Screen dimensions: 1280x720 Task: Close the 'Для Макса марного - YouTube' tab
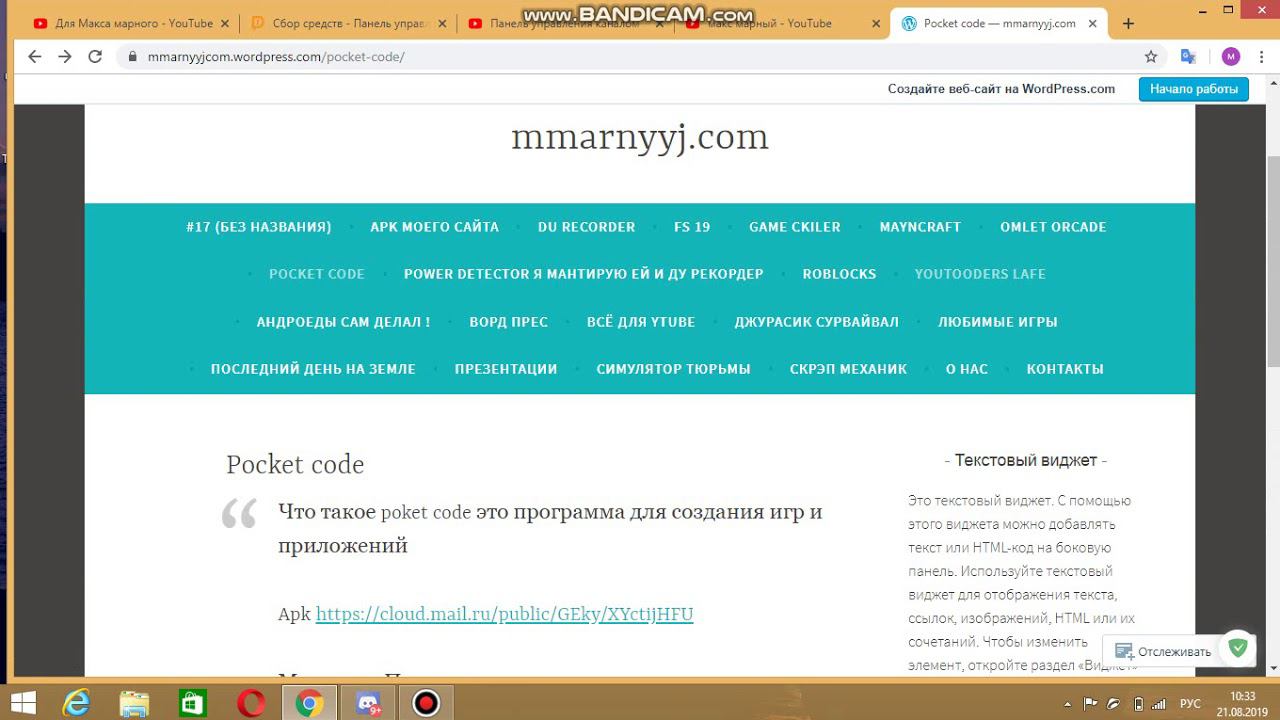click(x=224, y=24)
